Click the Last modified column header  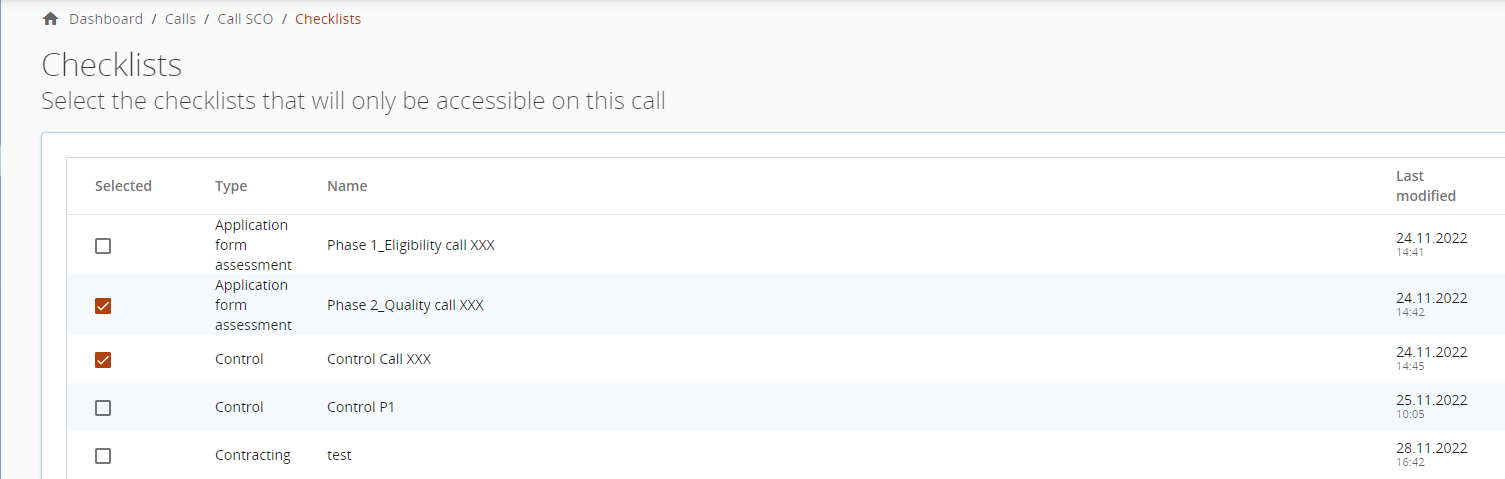1425,186
